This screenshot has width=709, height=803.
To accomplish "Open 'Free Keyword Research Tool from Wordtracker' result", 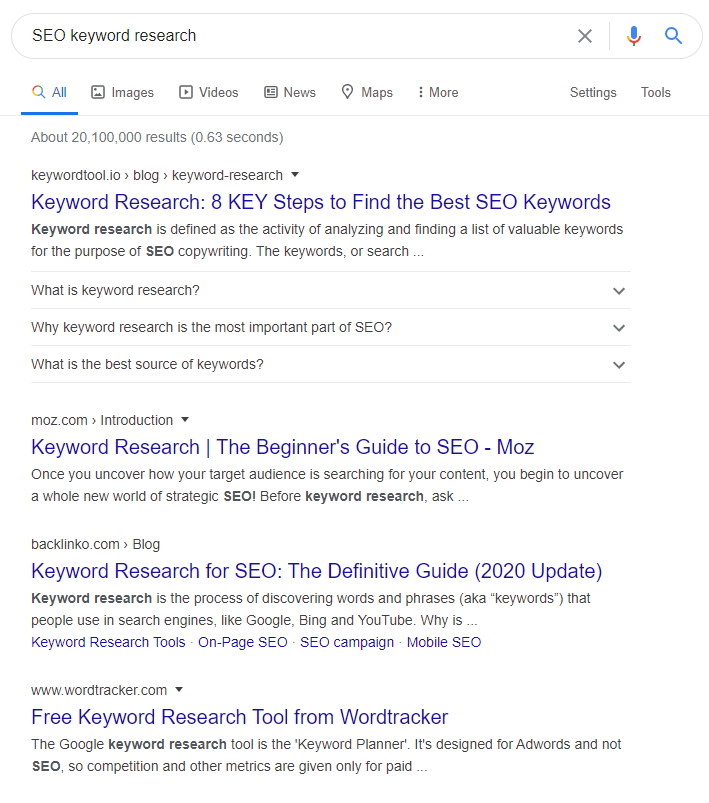I will click(240, 717).
